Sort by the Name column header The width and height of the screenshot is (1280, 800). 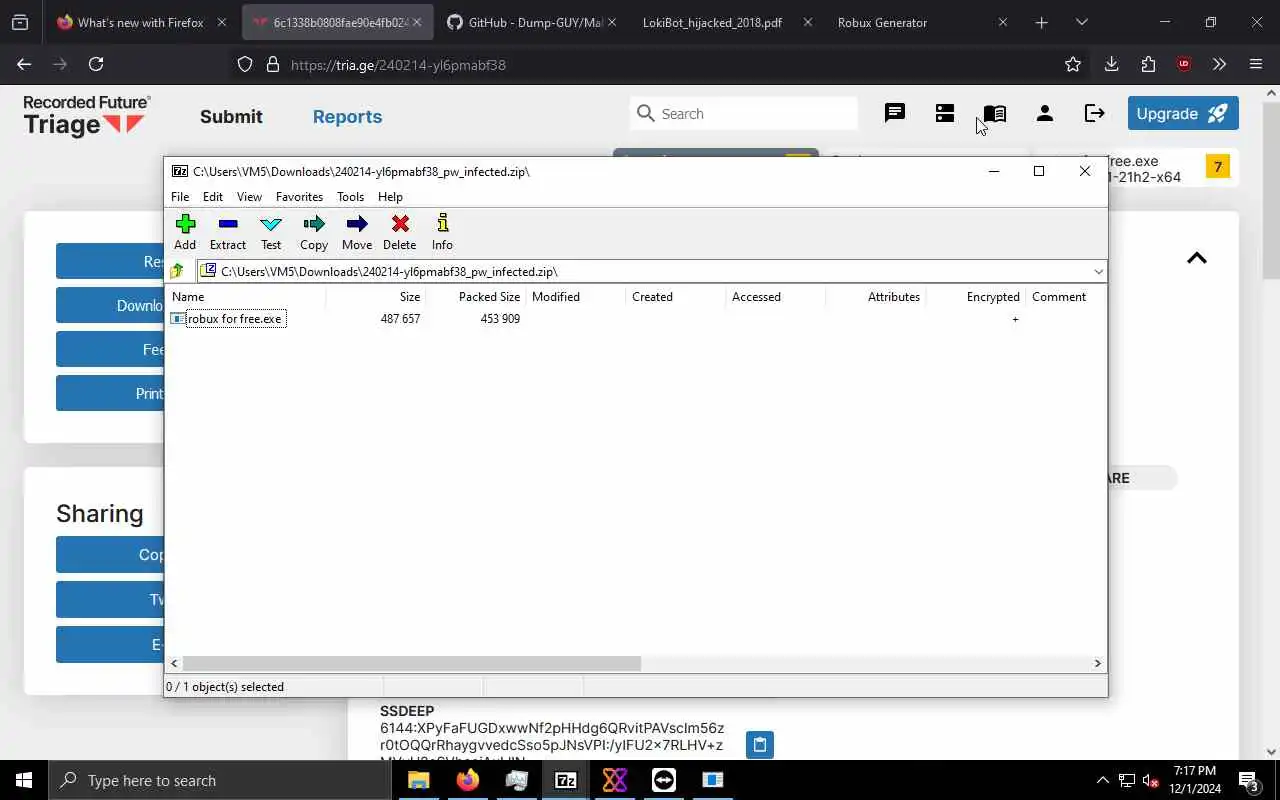pyautogui.click(x=246, y=297)
